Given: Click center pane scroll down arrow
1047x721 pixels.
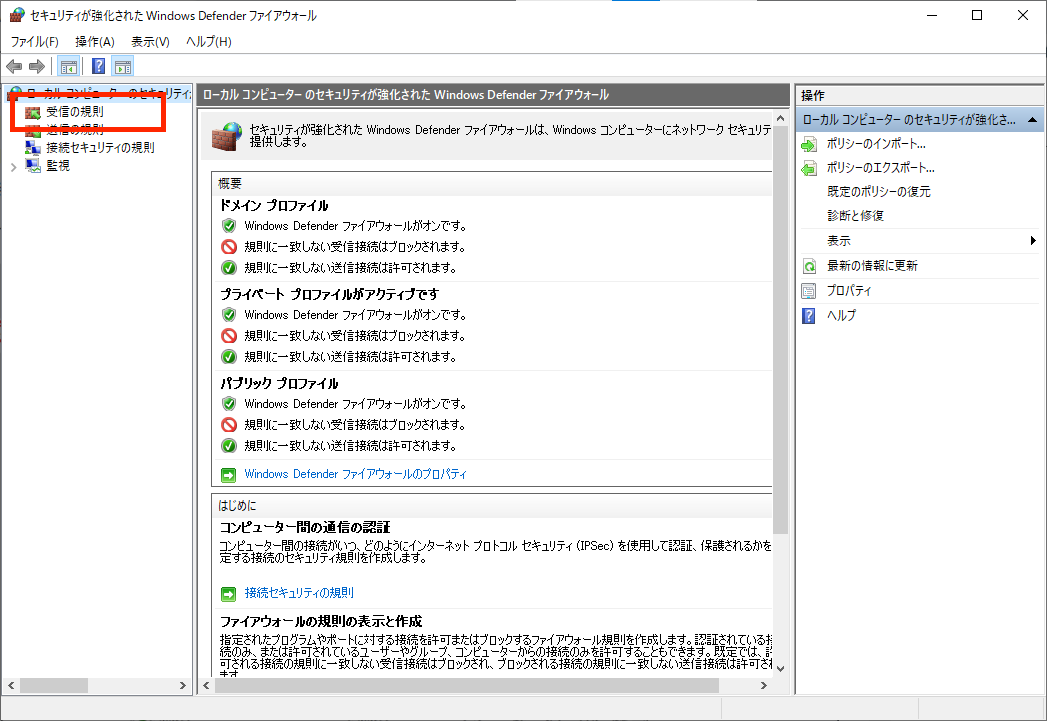Looking at the screenshot, I should [x=781, y=669].
